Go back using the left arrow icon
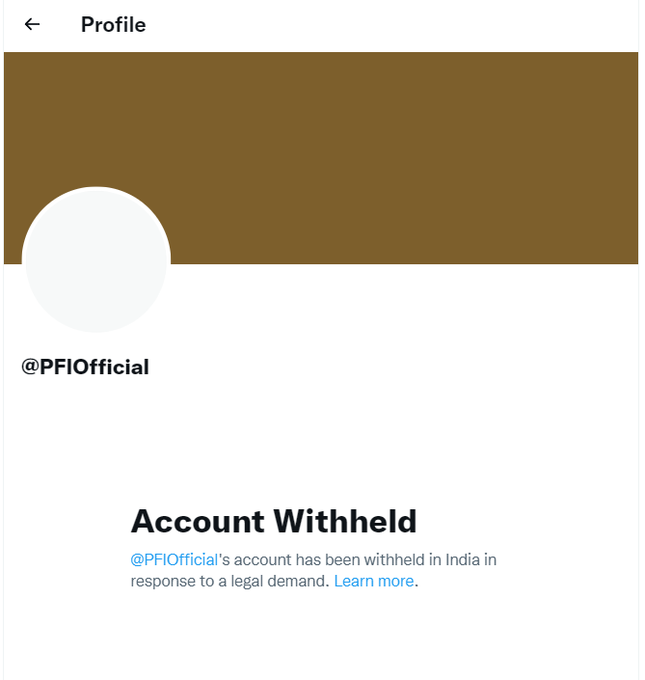The image size is (645, 680). click(32, 24)
